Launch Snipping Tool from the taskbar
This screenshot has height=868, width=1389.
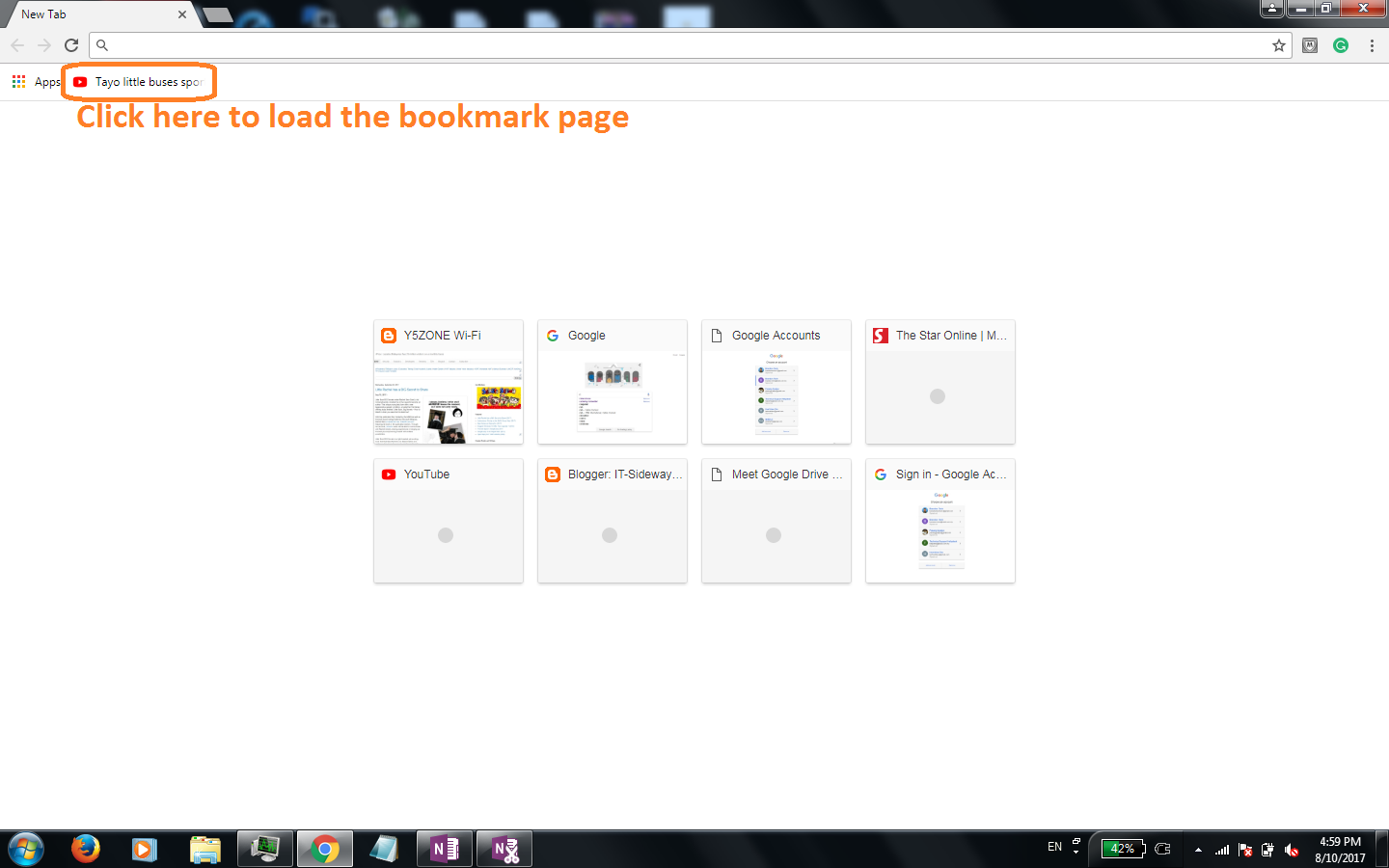coord(504,849)
